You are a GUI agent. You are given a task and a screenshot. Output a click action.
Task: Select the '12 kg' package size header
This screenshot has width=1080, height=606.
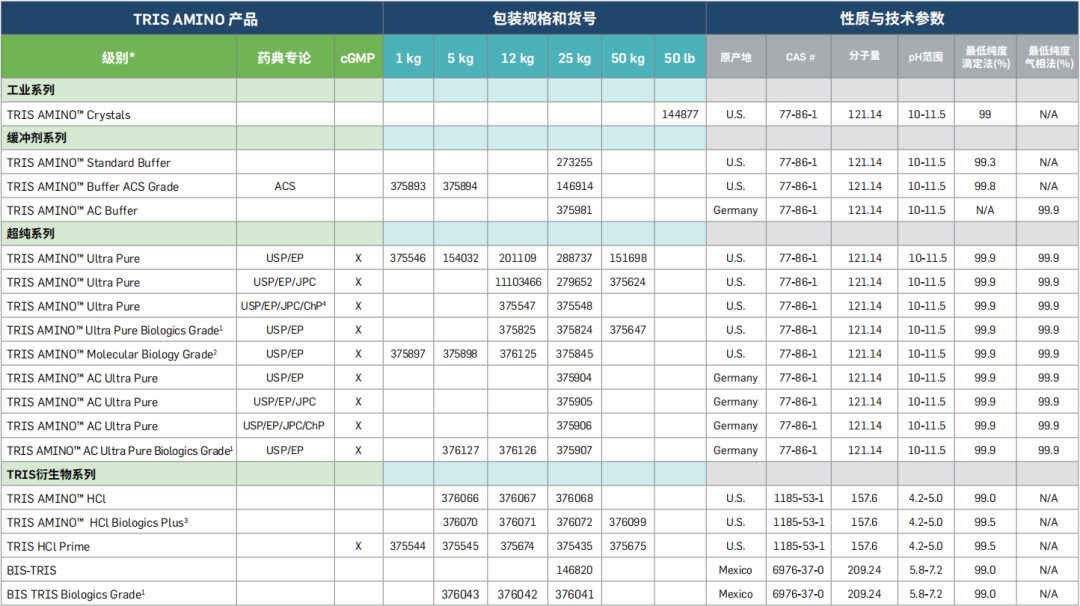click(517, 58)
